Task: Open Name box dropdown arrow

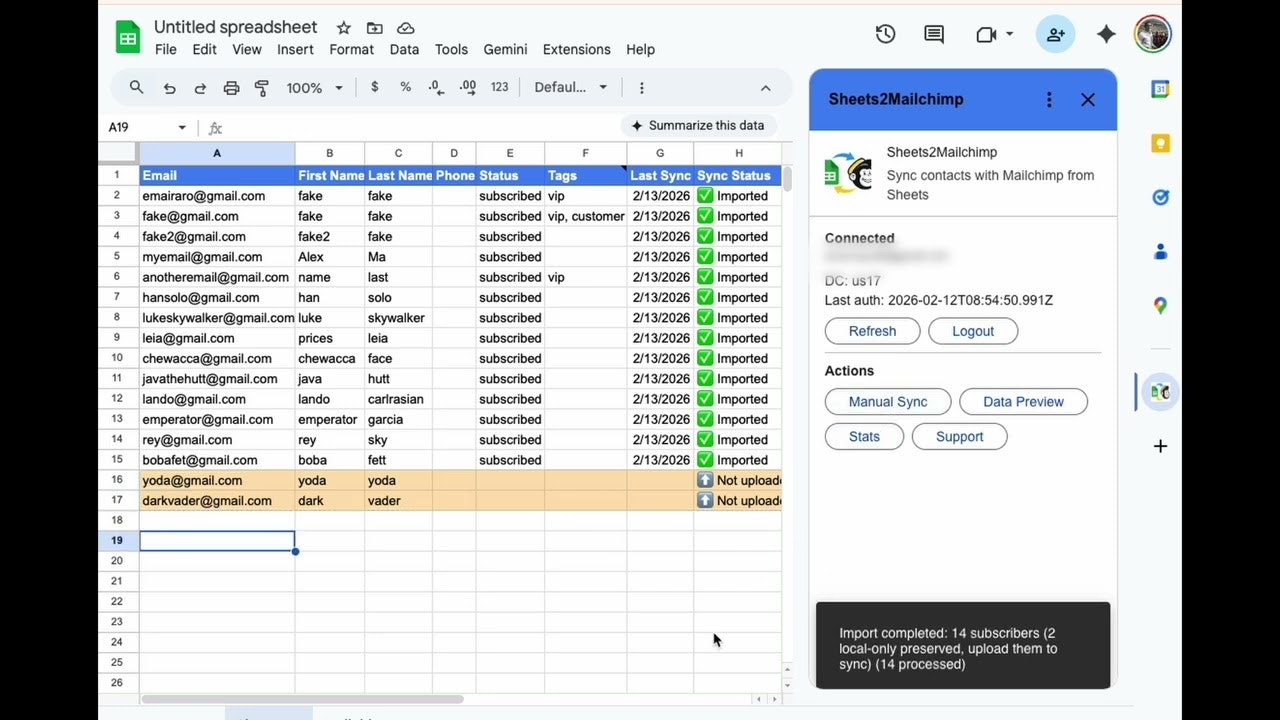Action: point(182,127)
